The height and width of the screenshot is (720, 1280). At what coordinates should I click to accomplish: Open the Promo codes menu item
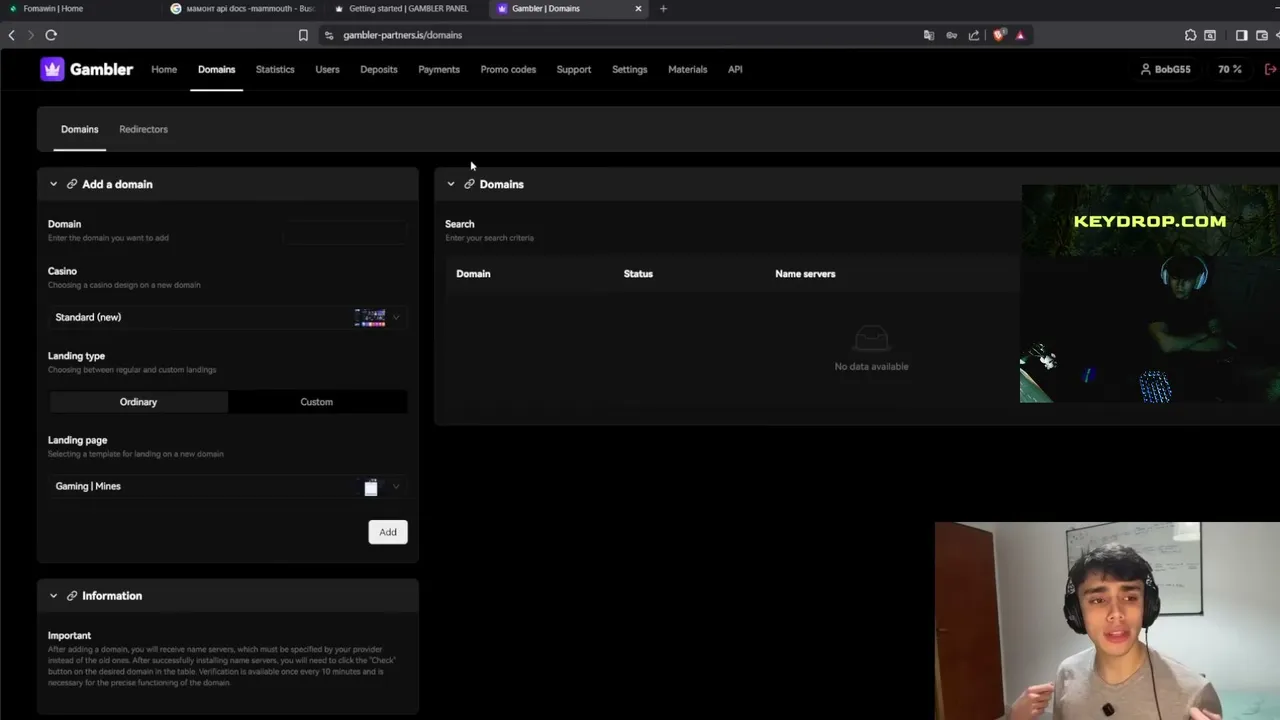(x=508, y=69)
